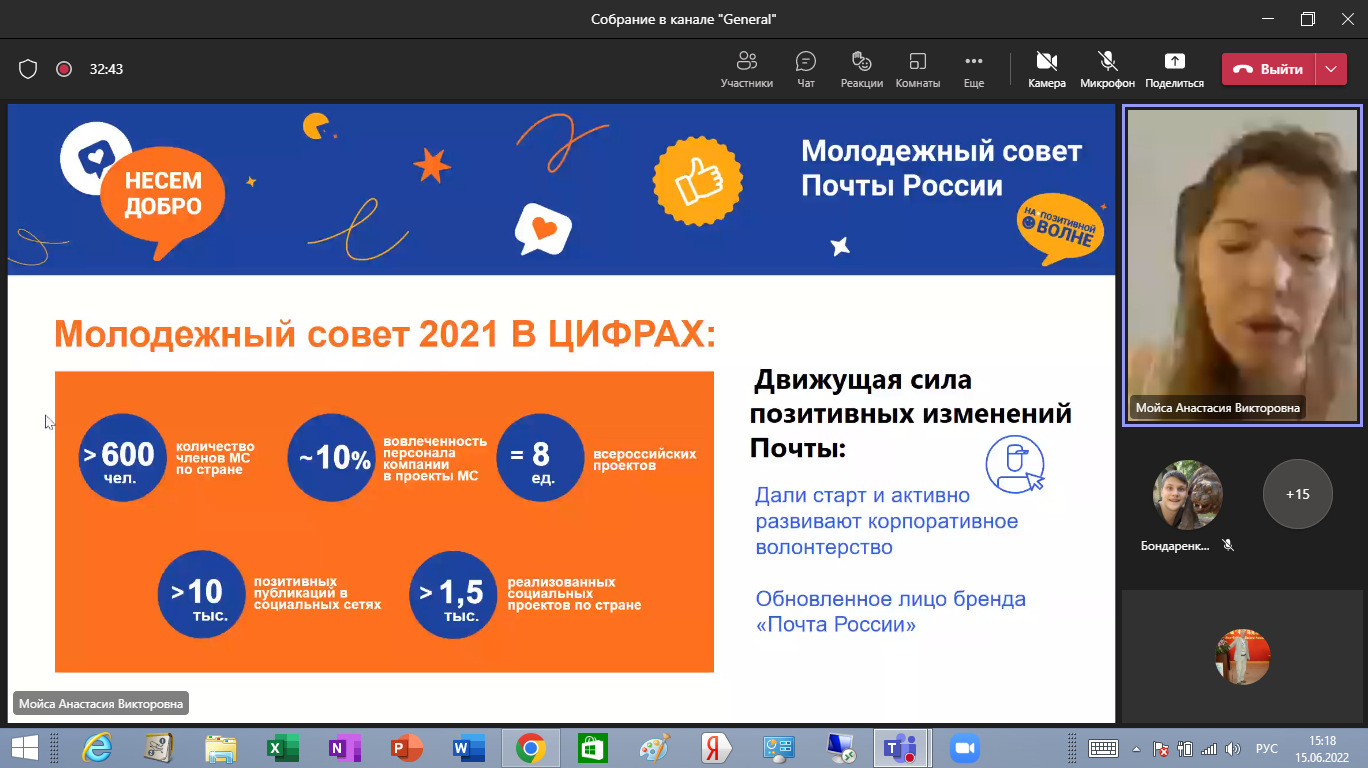This screenshot has width=1368, height=768.
Task: Show the +15 other participants
Action: coord(1298,494)
